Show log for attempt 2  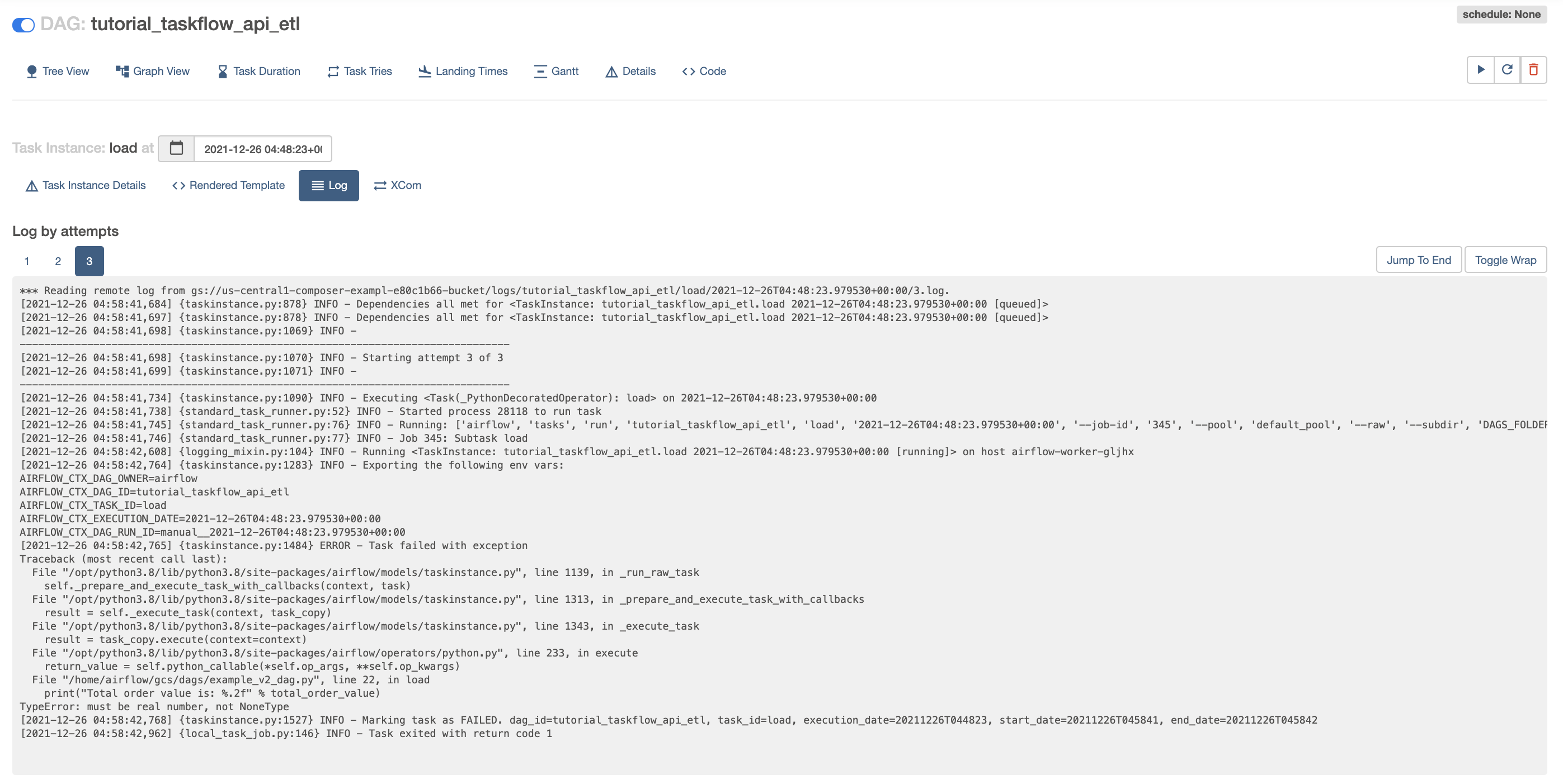(58, 261)
